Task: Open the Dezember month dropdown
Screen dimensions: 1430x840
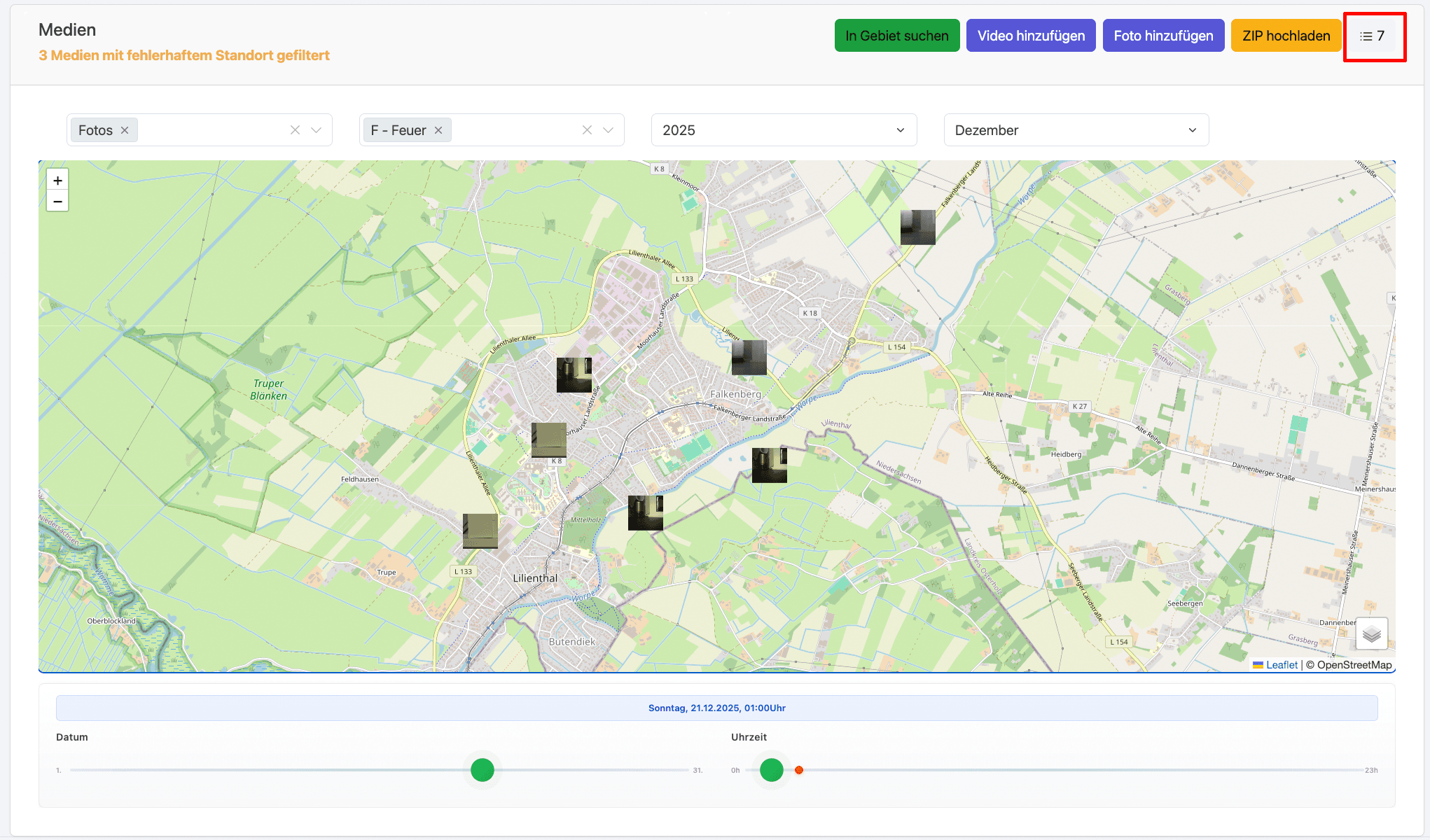Action: click(1076, 130)
